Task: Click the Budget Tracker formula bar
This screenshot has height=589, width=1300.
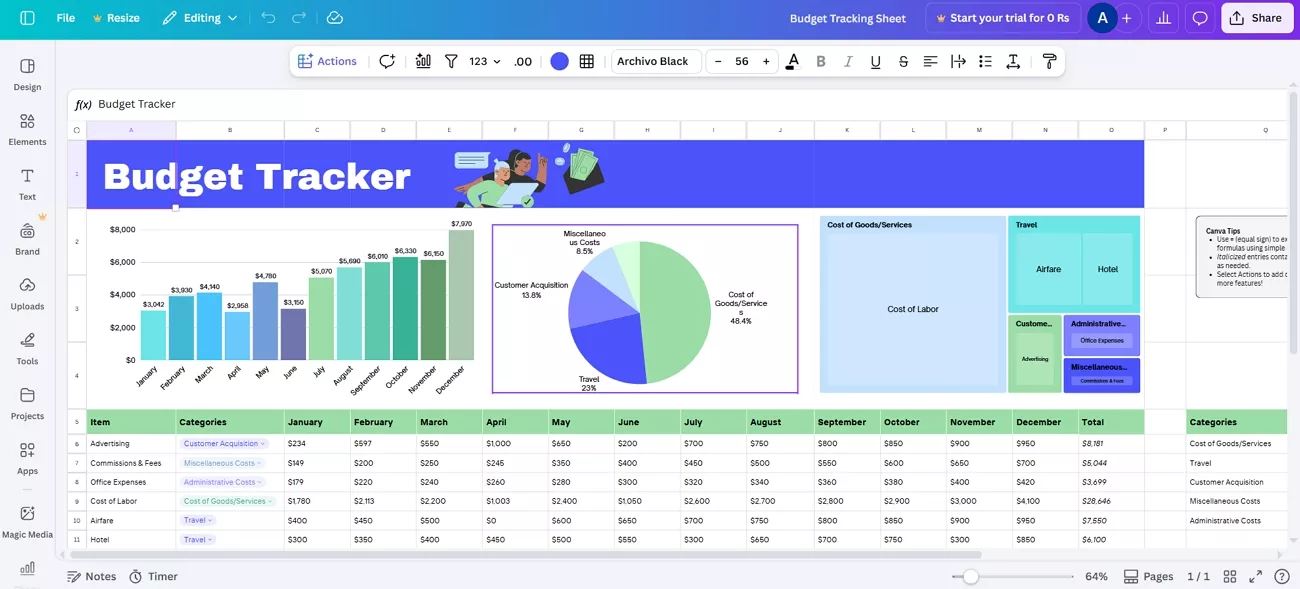Action: click(x=138, y=103)
